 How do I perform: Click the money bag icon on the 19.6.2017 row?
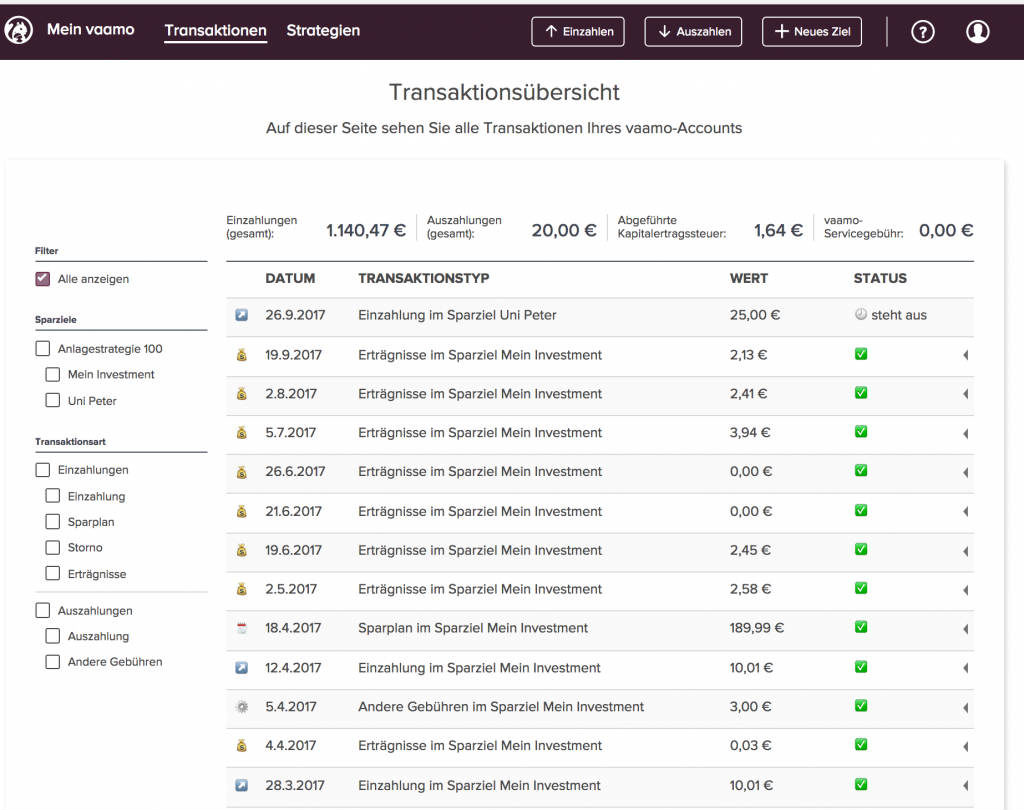(x=242, y=550)
